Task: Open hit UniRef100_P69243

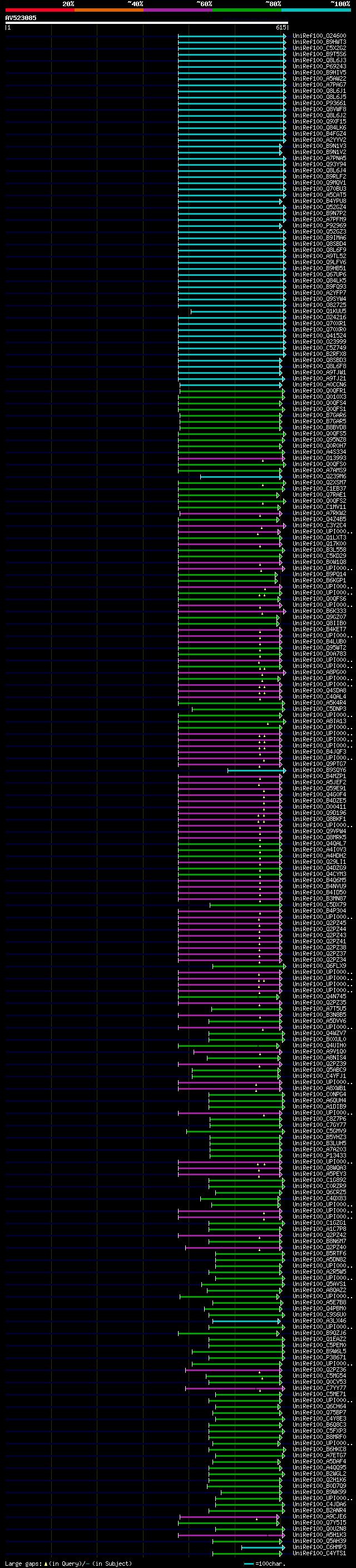Action: (319, 66)
